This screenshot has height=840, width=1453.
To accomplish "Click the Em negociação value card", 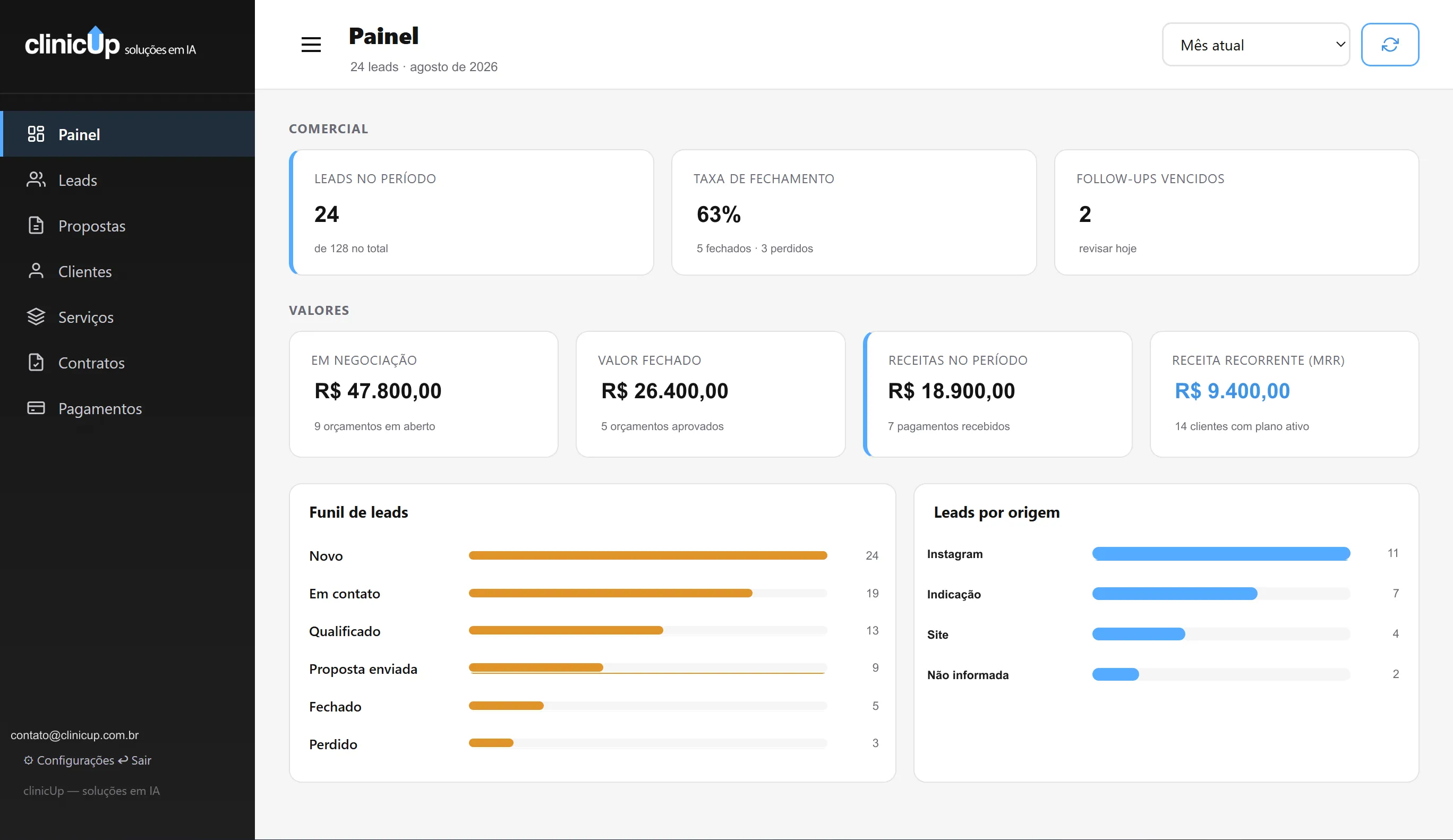I will (x=424, y=394).
